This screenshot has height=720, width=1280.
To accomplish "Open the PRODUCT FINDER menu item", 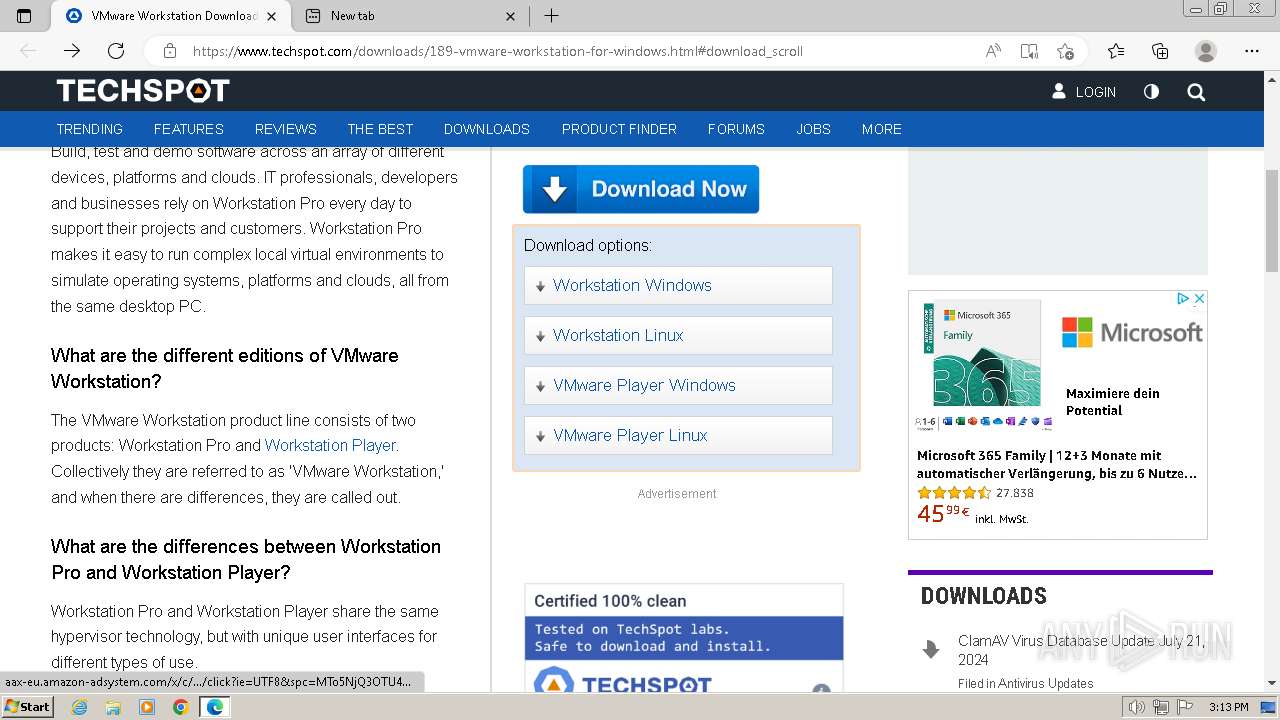I will (x=619, y=129).
